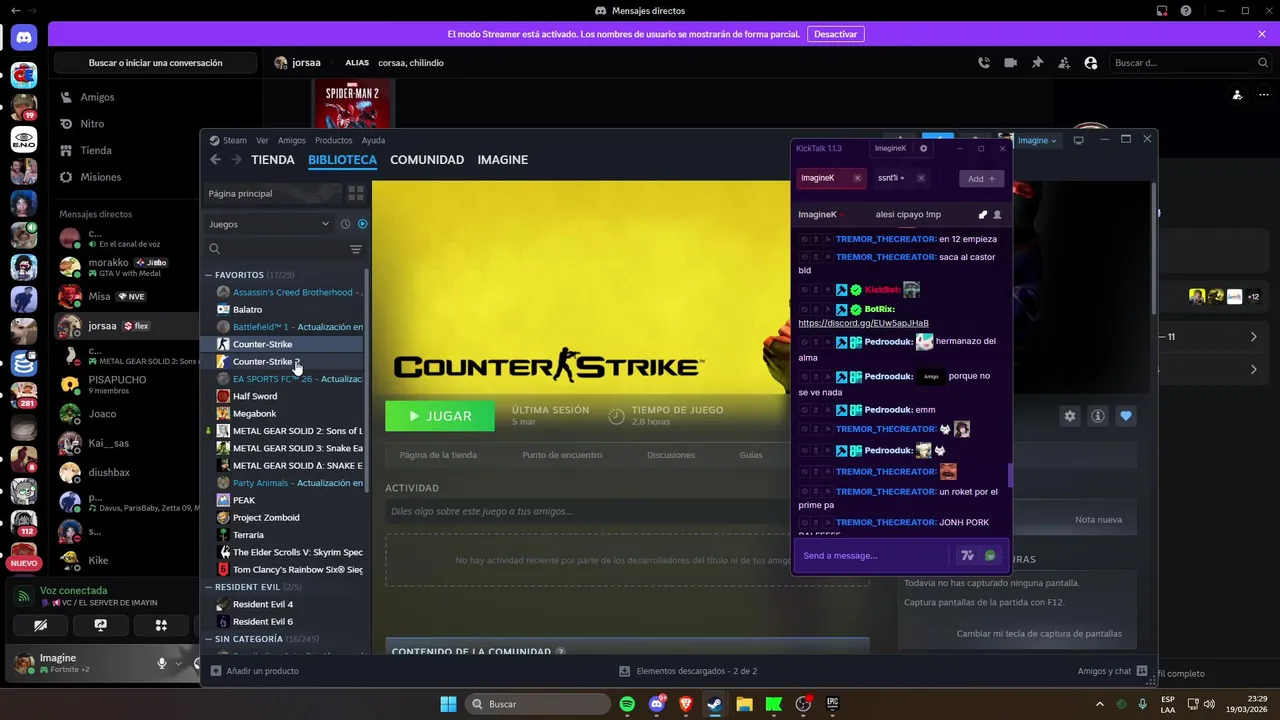Open the Imagine account dropdown in Steam
This screenshot has height=720, width=1280.
[x=1037, y=140]
